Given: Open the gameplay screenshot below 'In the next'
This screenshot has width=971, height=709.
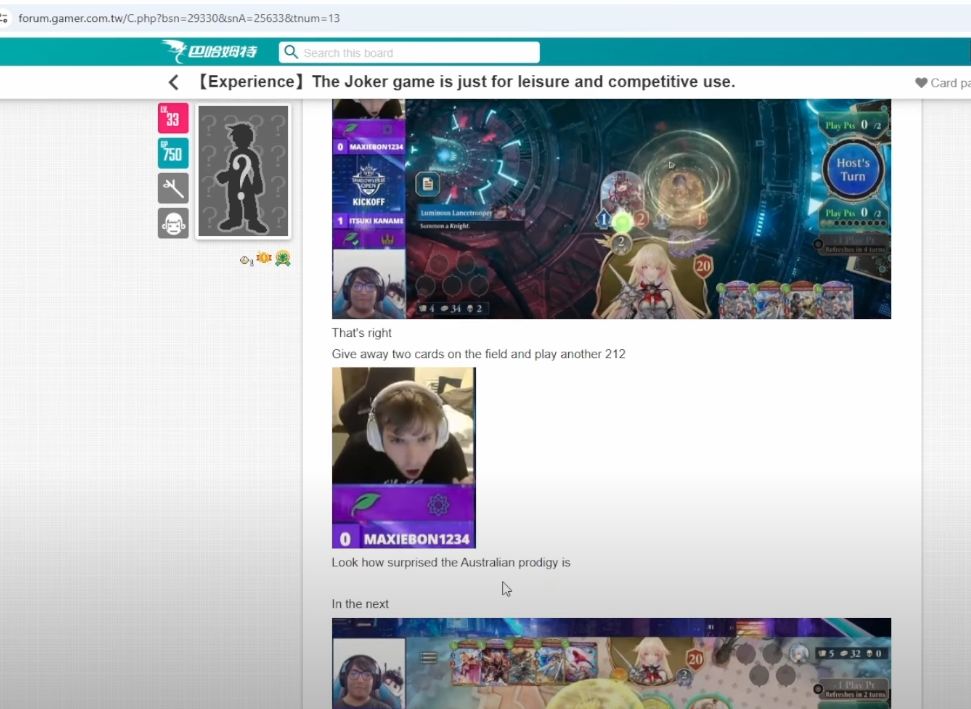Looking at the screenshot, I should tap(611, 663).
